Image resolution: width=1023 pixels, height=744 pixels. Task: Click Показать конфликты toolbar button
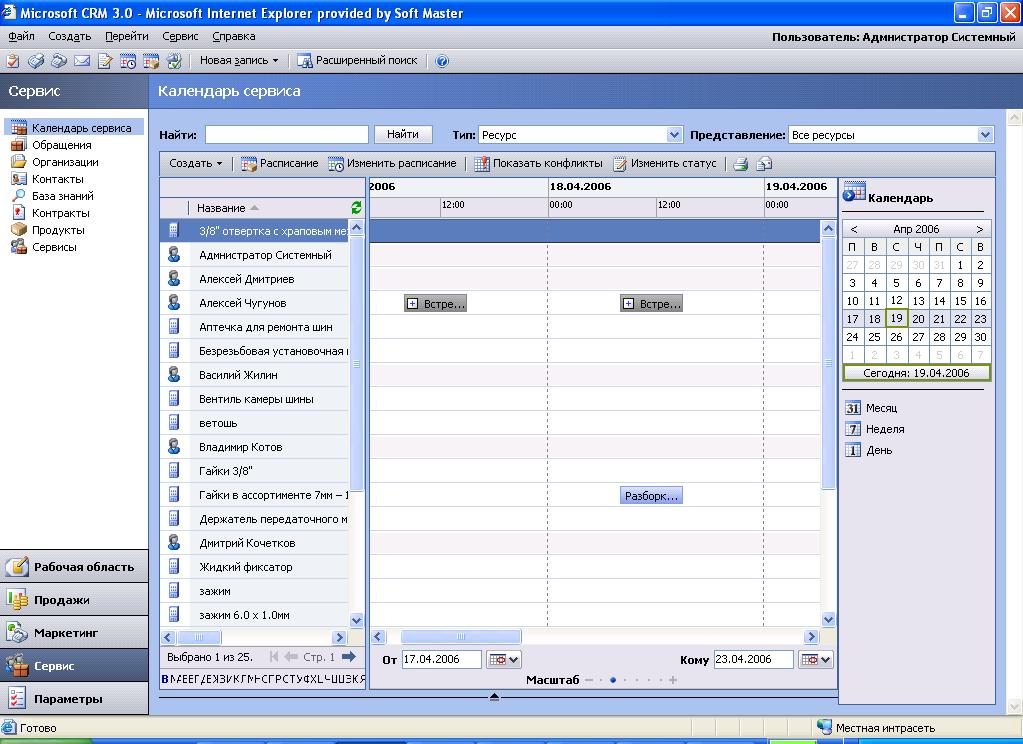pyautogui.click(x=538, y=163)
